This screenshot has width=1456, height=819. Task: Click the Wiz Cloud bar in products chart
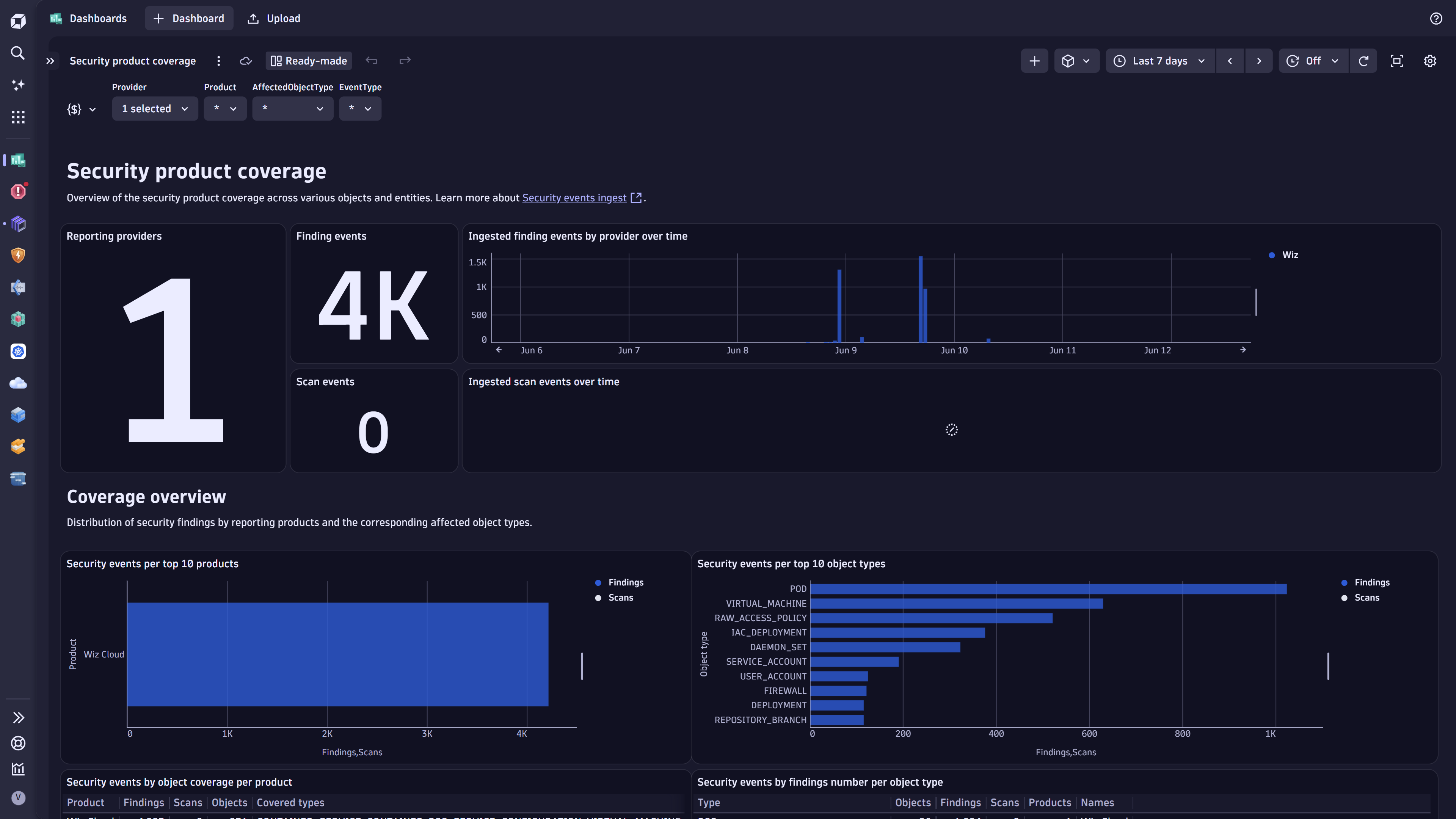(337, 654)
